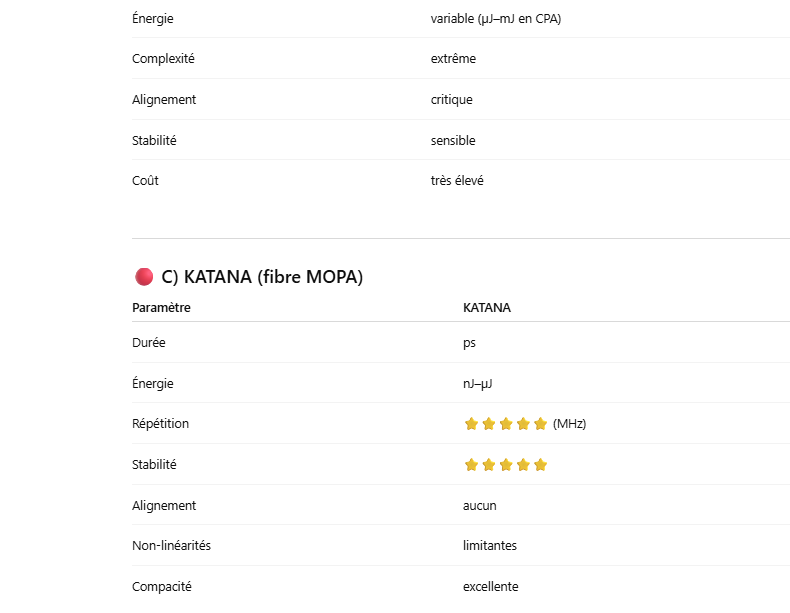Click the third star in KATANA Stabilité row
Screen dimensions: 790x613
[505, 465]
